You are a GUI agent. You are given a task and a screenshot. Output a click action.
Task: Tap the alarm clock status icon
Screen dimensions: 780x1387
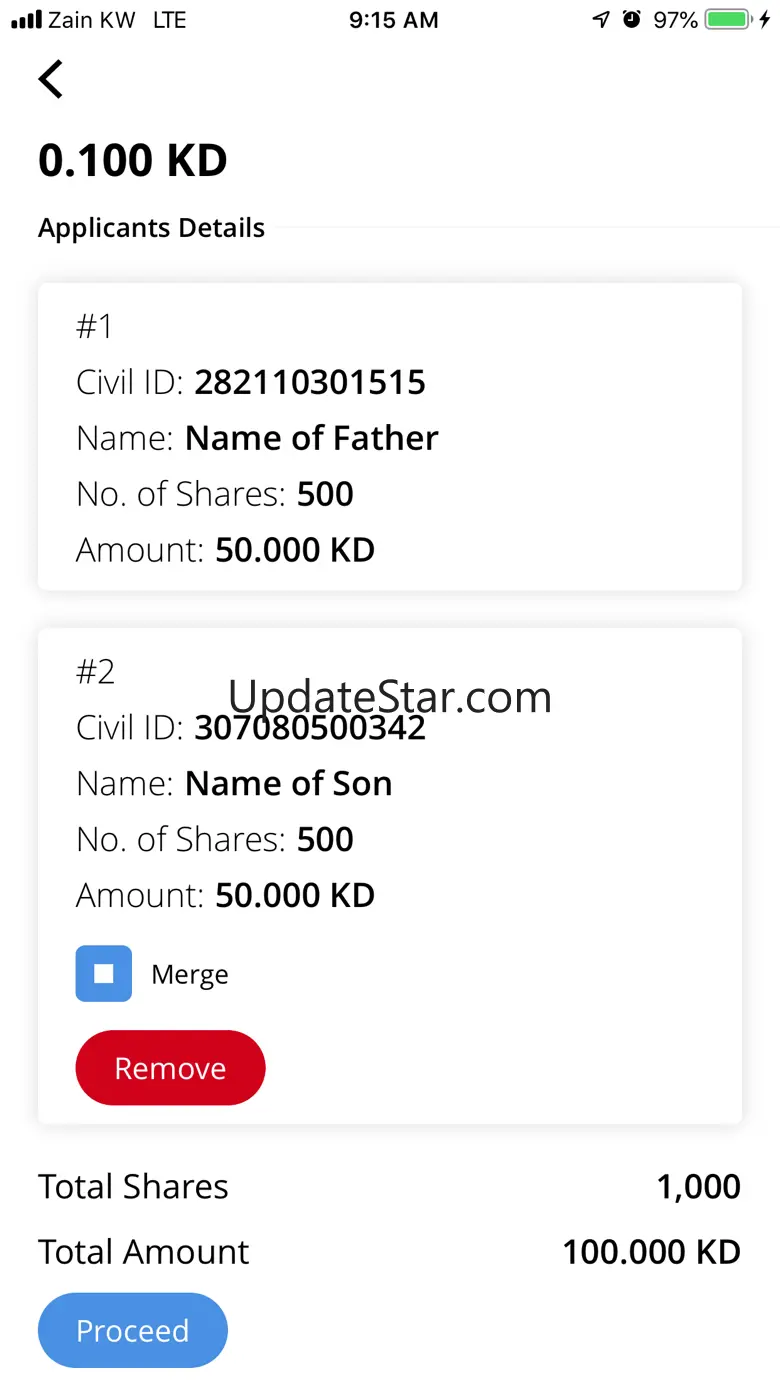tap(631, 20)
